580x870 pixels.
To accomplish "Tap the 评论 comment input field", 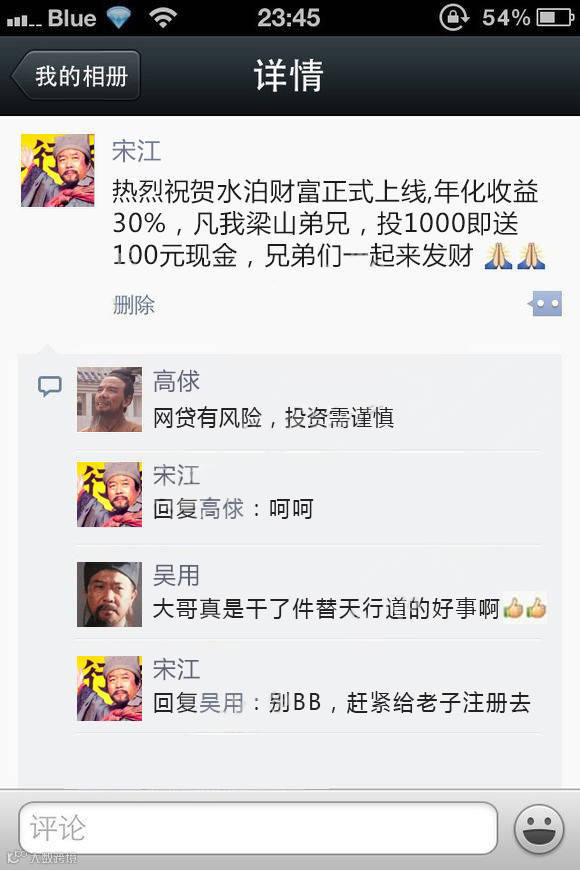I will point(258,828).
